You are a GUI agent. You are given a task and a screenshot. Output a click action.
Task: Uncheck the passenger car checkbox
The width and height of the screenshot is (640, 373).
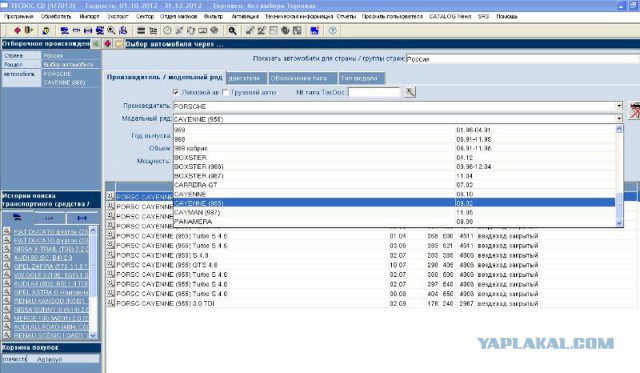pos(176,92)
